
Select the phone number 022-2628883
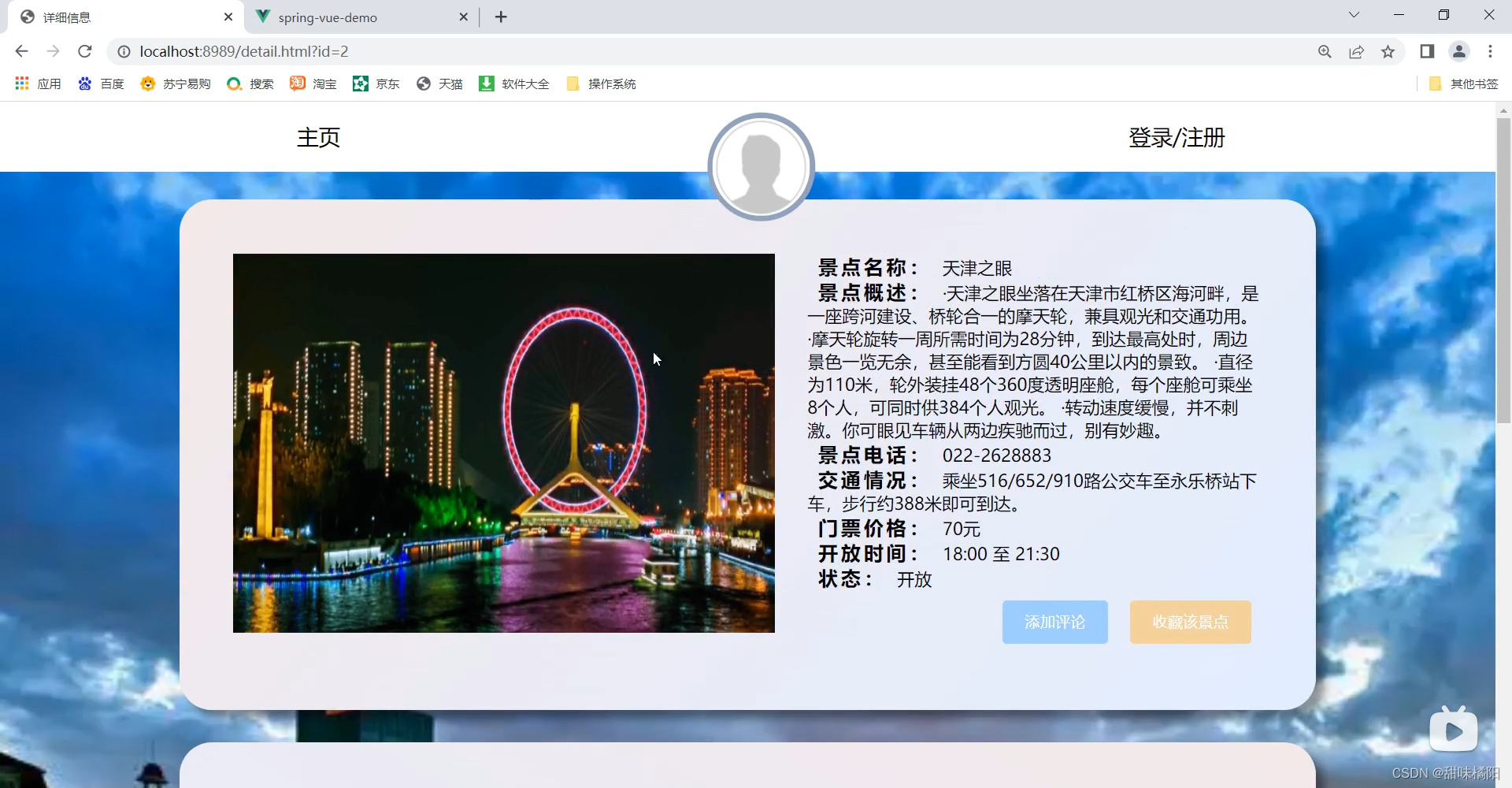(996, 455)
